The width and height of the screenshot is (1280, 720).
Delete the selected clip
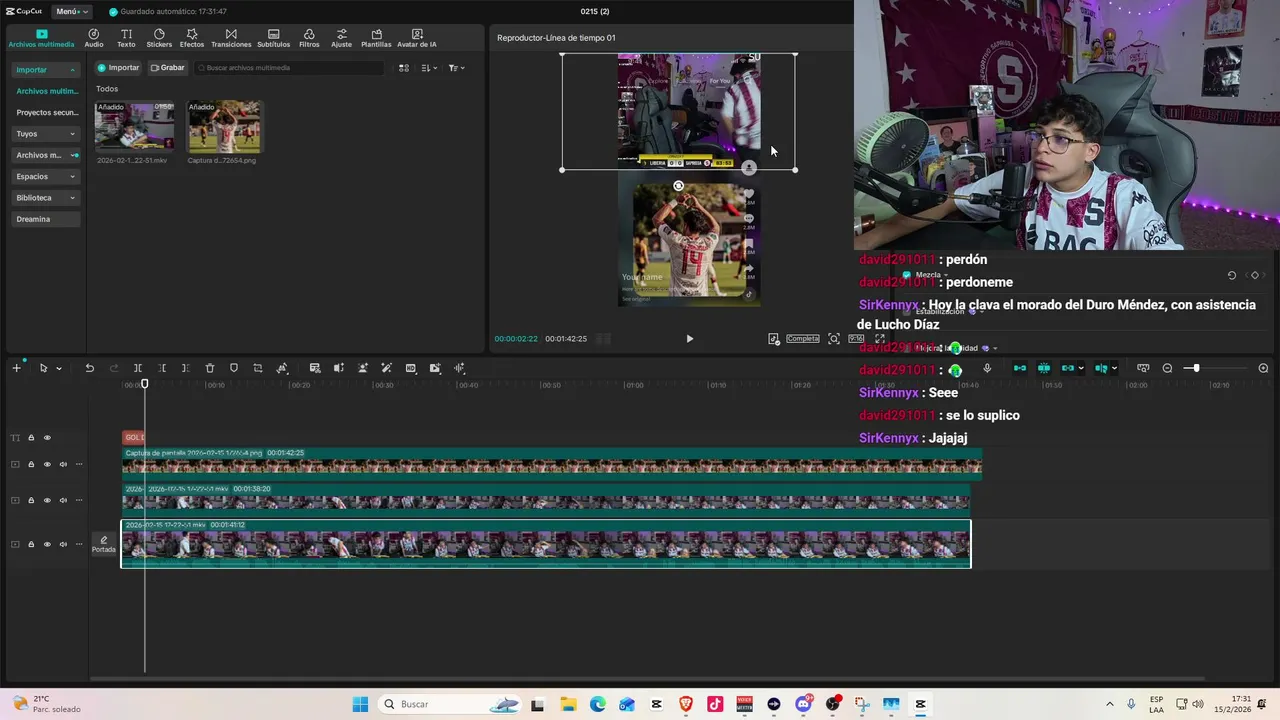click(210, 368)
